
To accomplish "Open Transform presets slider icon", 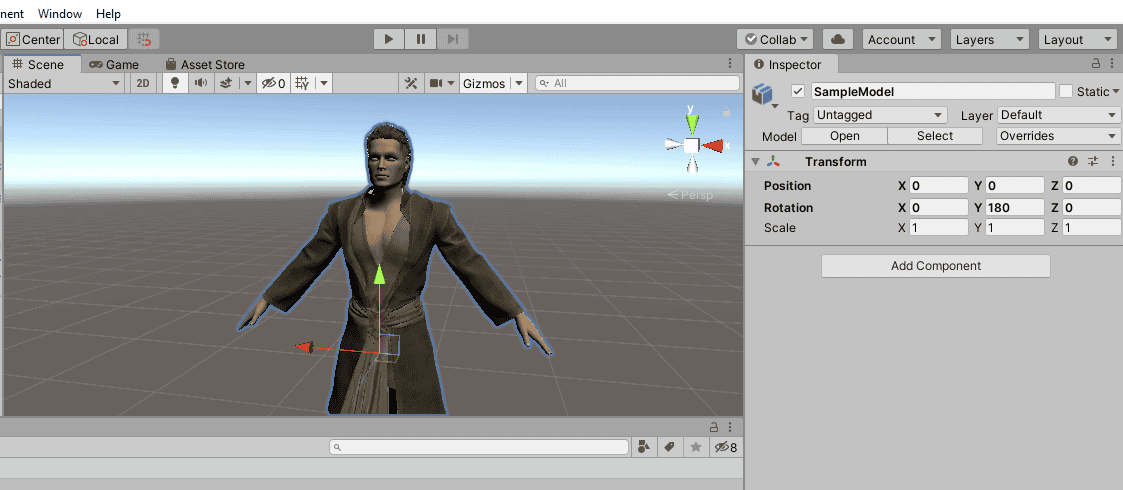I will coord(1093,161).
